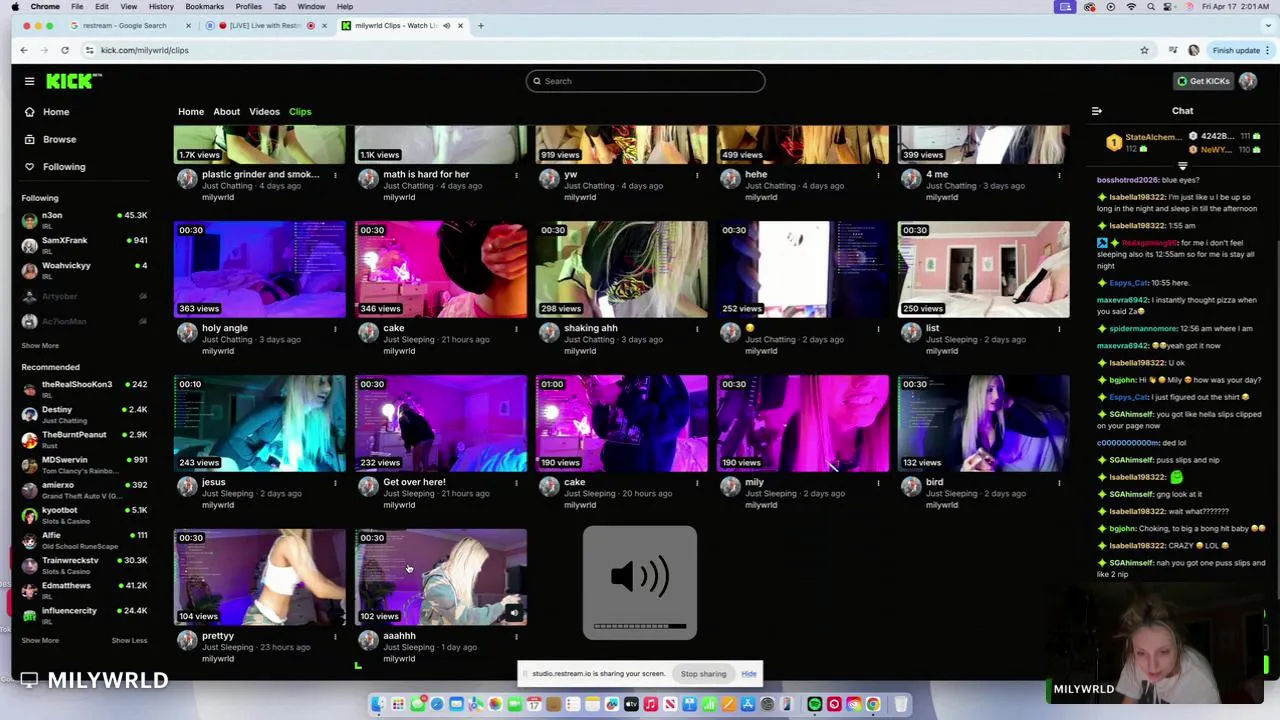Open Trainwreckstv recommended channel
Image resolution: width=1280 pixels, height=720 pixels.
pyautogui.click(x=84, y=565)
